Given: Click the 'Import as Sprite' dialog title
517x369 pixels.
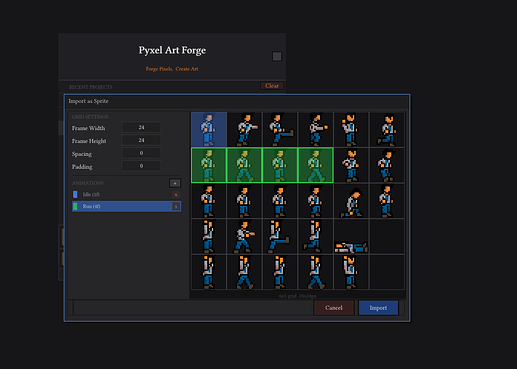Looking at the screenshot, I should 88,101.
